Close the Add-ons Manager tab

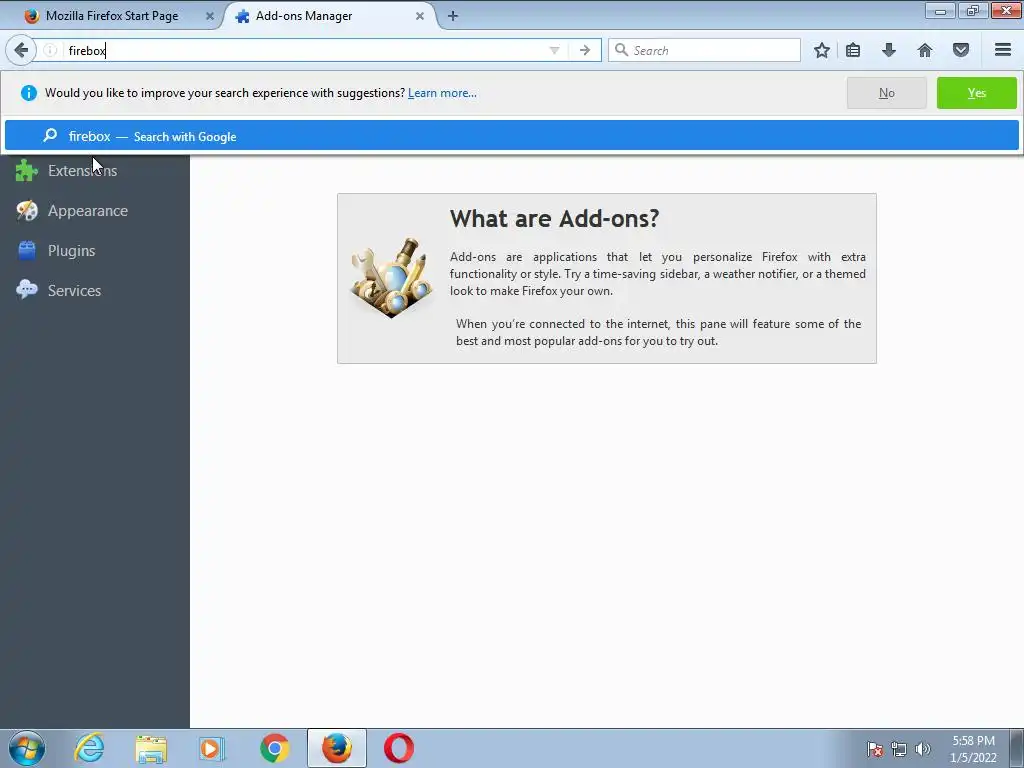(420, 16)
